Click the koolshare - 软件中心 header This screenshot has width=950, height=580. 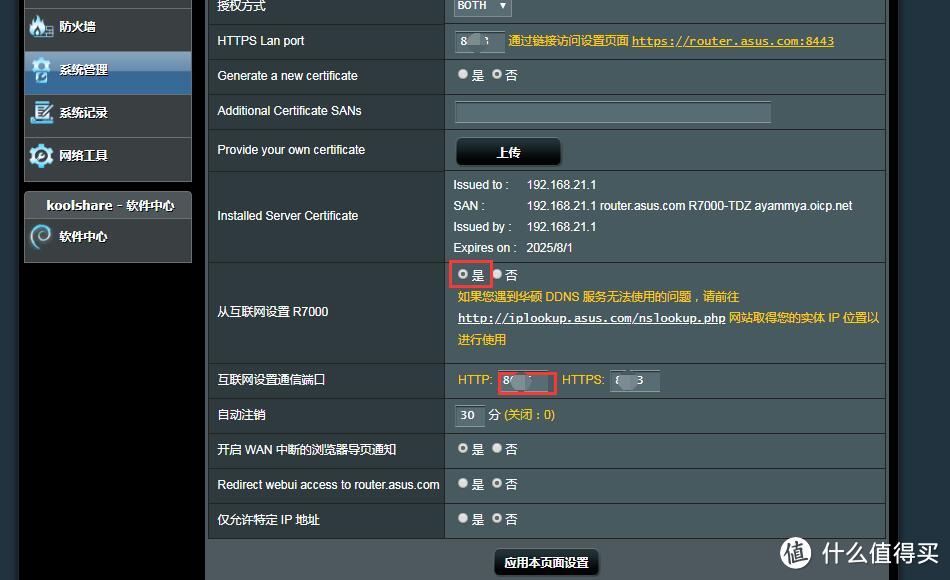pos(108,205)
